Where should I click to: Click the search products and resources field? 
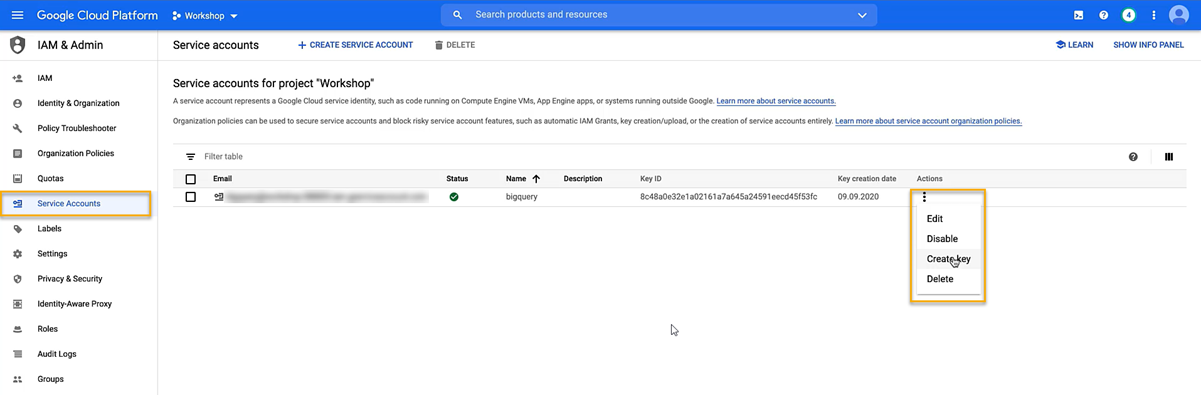(659, 15)
